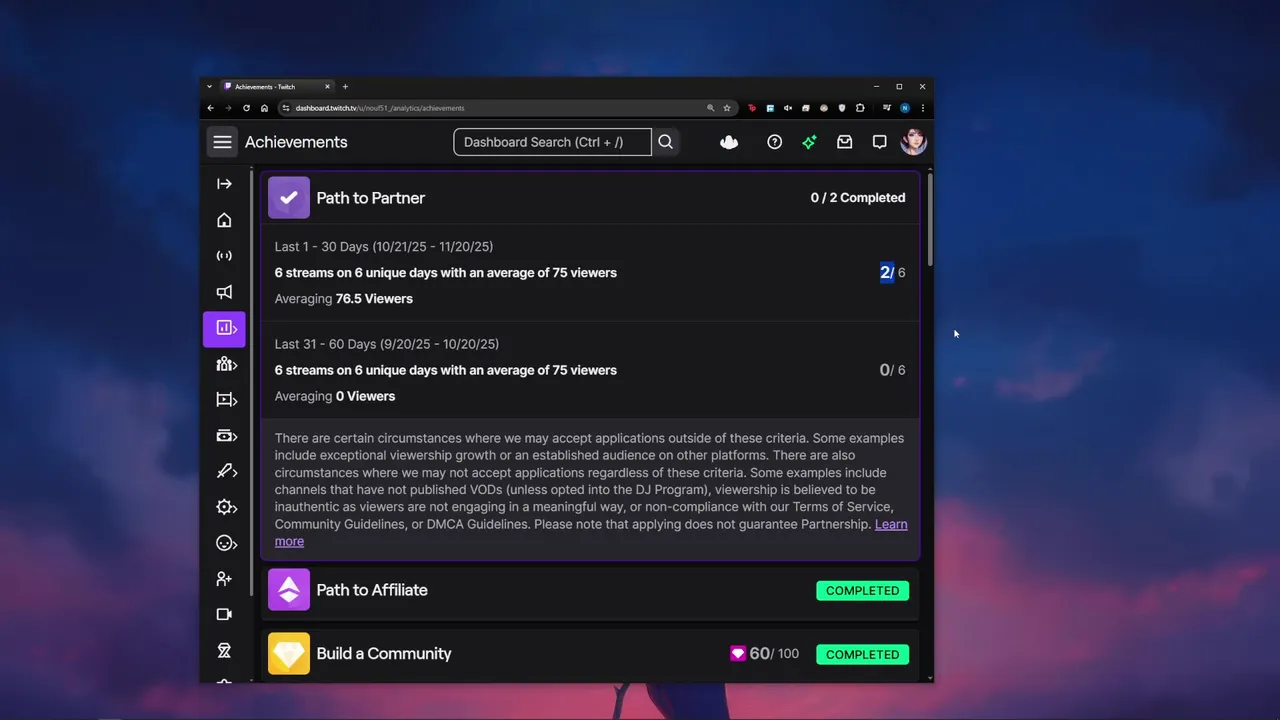1280x720 pixels.
Task: Click the site info icon in address bar
Action: pos(286,108)
